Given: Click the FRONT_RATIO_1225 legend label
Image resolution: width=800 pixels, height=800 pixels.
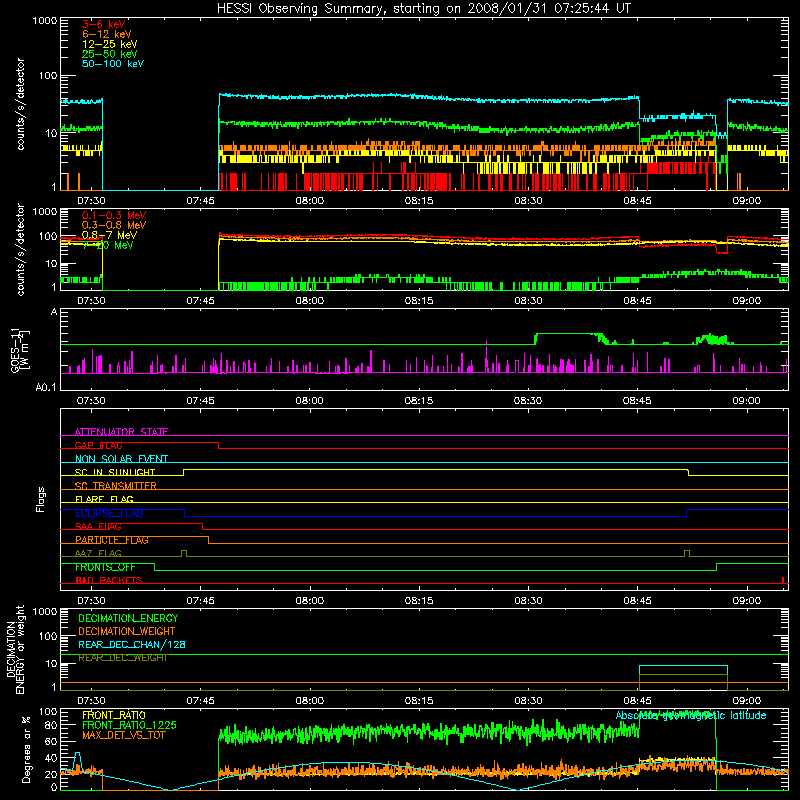Looking at the screenshot, I should (x=130, y=725).
